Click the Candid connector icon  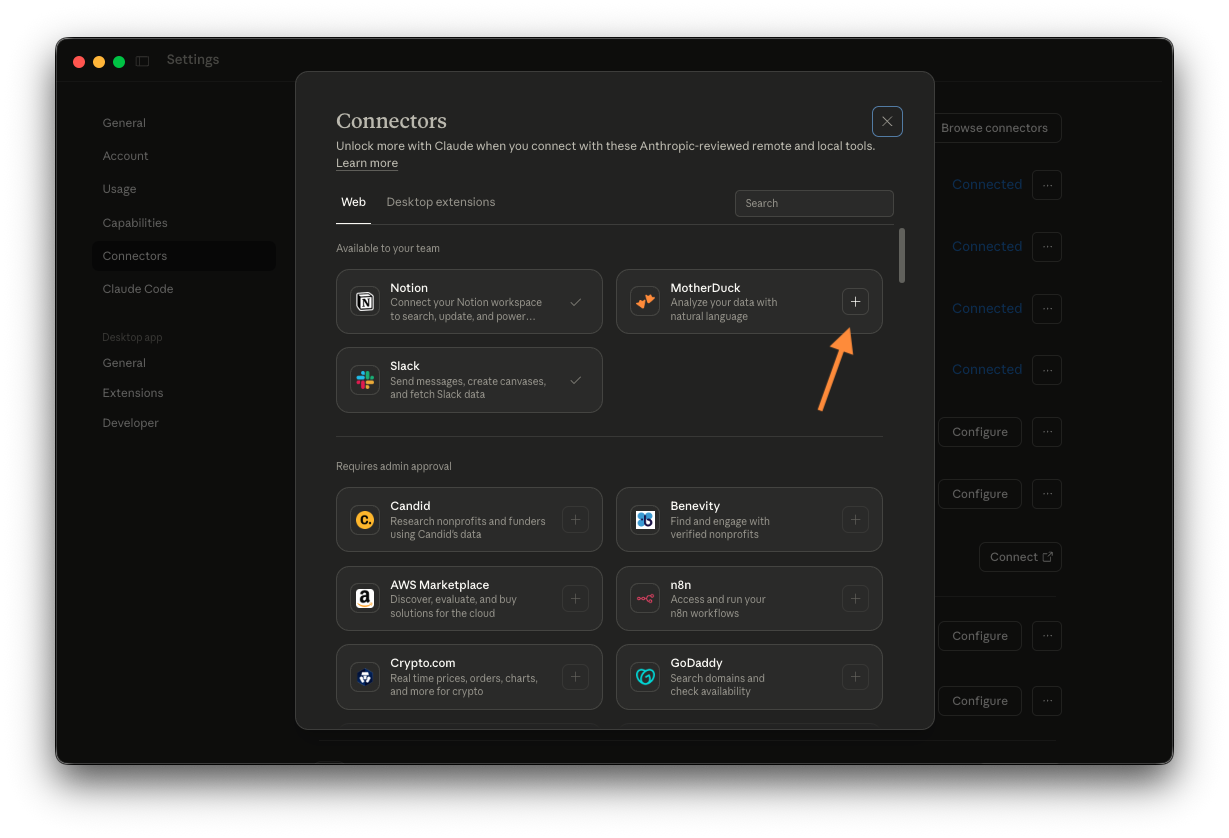pos(364,520)
